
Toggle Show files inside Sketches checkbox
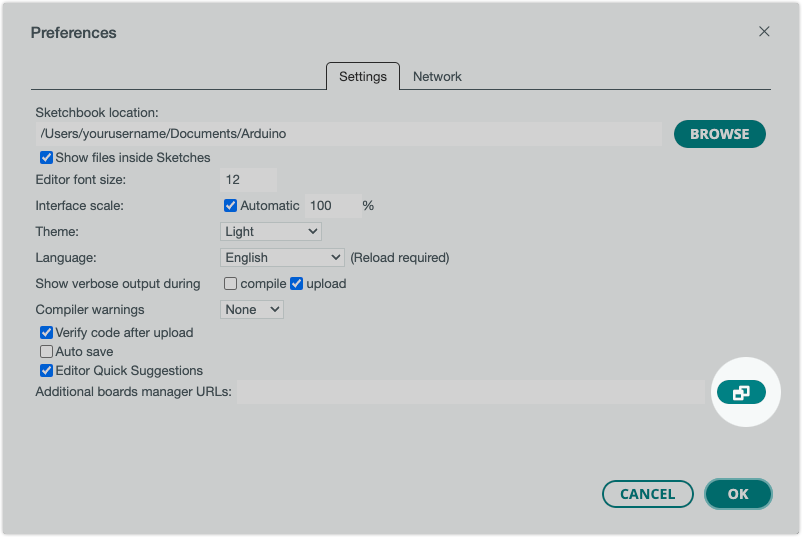(x=46, y=158)
